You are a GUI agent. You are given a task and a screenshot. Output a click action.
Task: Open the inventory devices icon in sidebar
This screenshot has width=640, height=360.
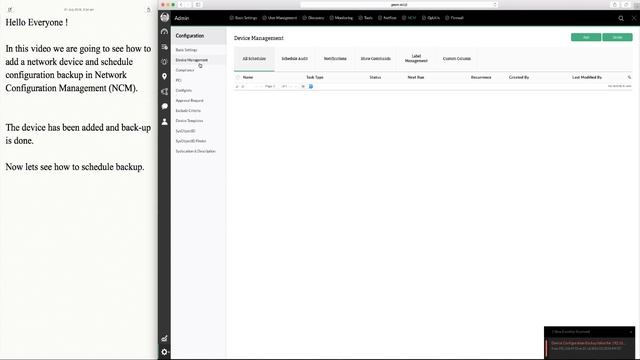(x=164, y=47)
